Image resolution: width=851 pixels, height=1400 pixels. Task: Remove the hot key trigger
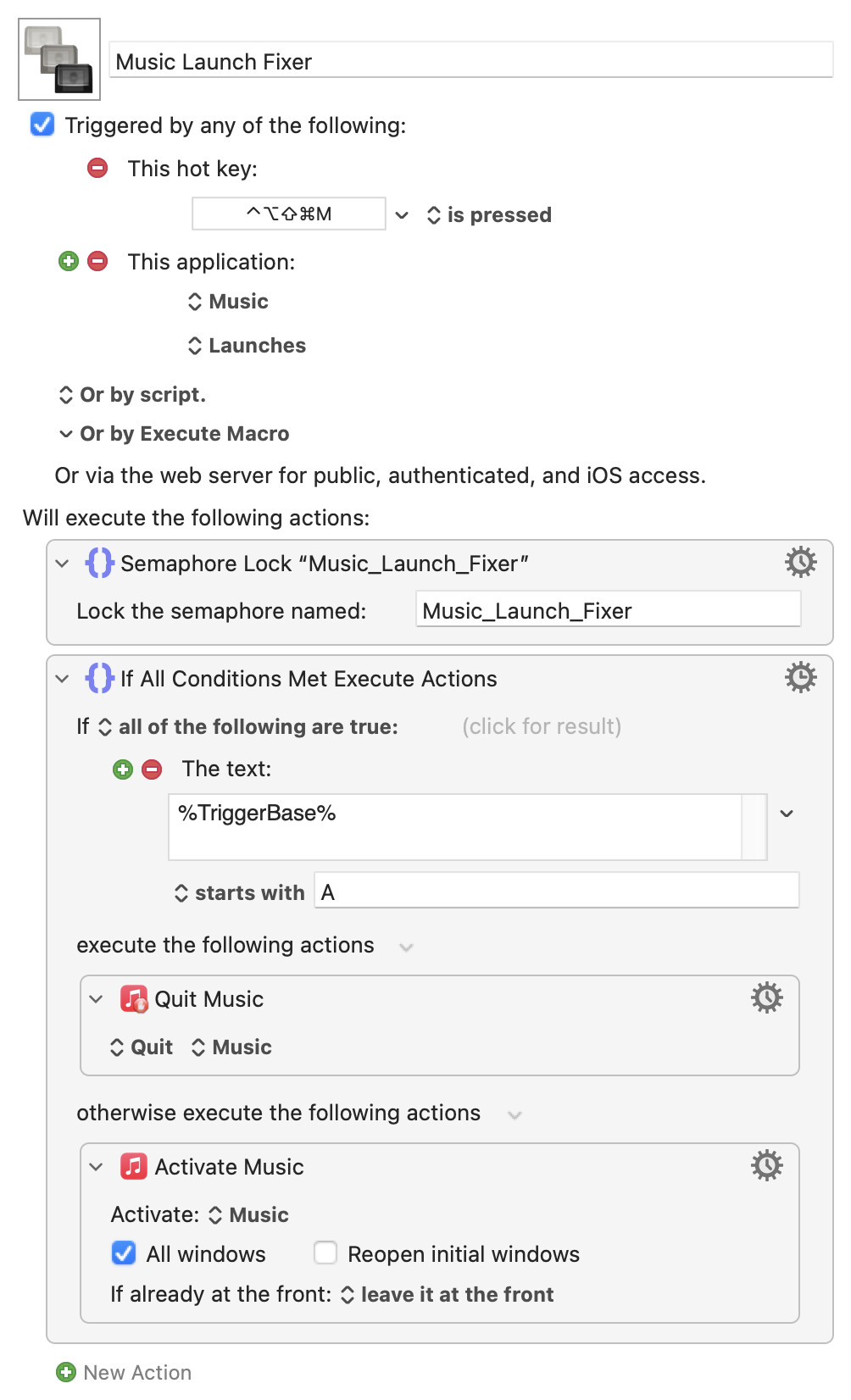97,168
